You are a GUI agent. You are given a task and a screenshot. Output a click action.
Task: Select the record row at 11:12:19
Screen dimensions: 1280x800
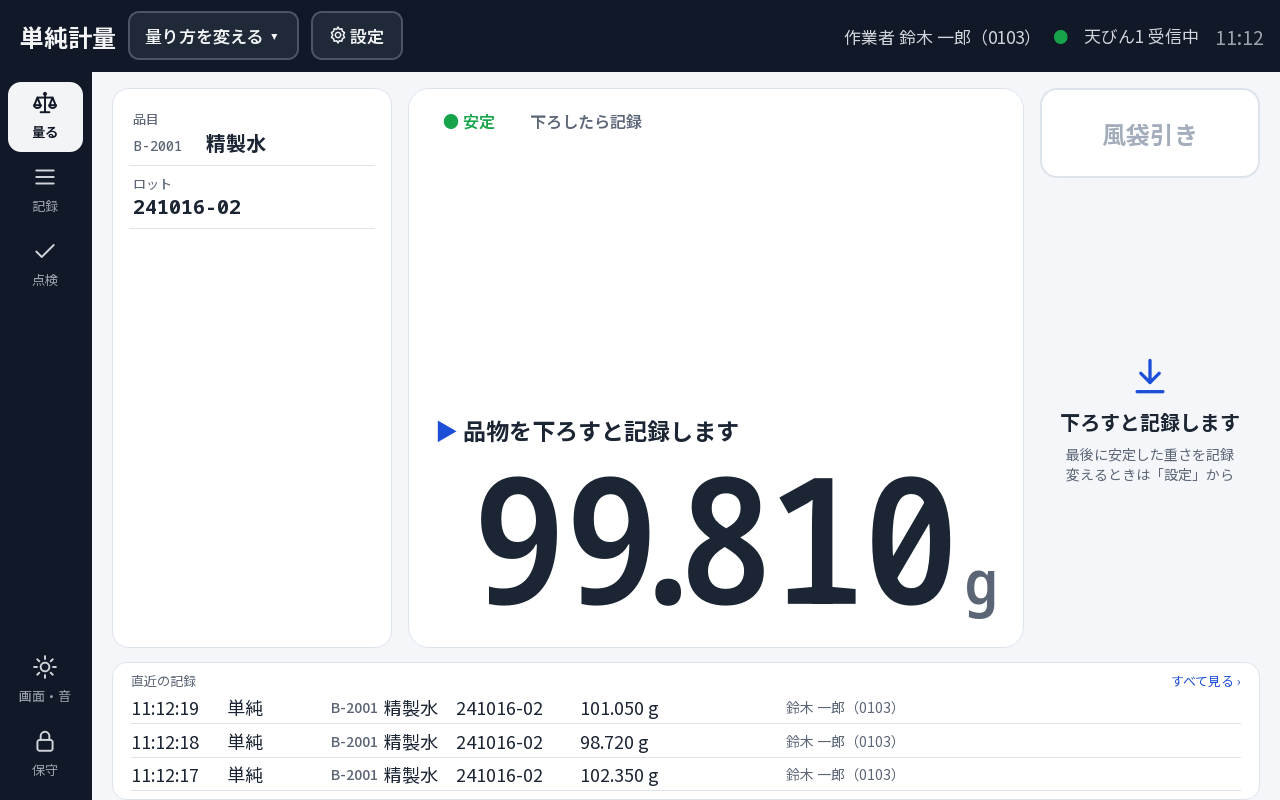pyautogui.click(x=686, y=708)
